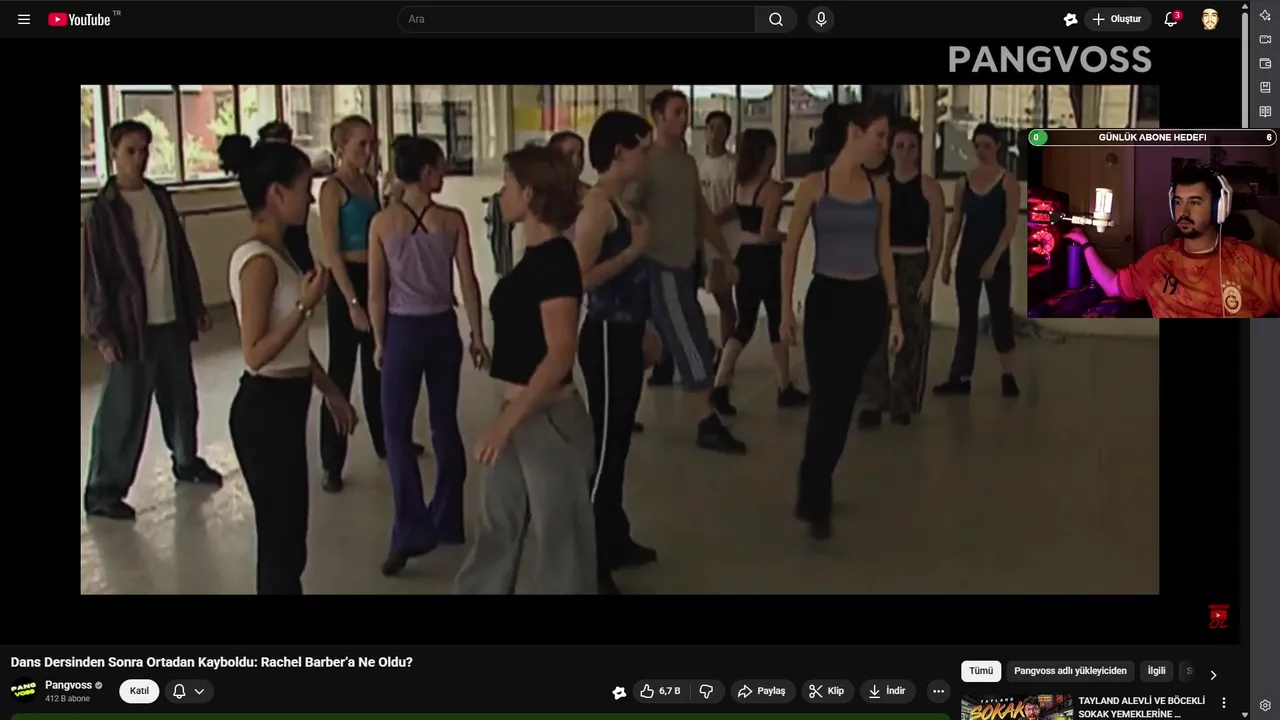
Task: Download the video with İndir
Action: point(887,691)
